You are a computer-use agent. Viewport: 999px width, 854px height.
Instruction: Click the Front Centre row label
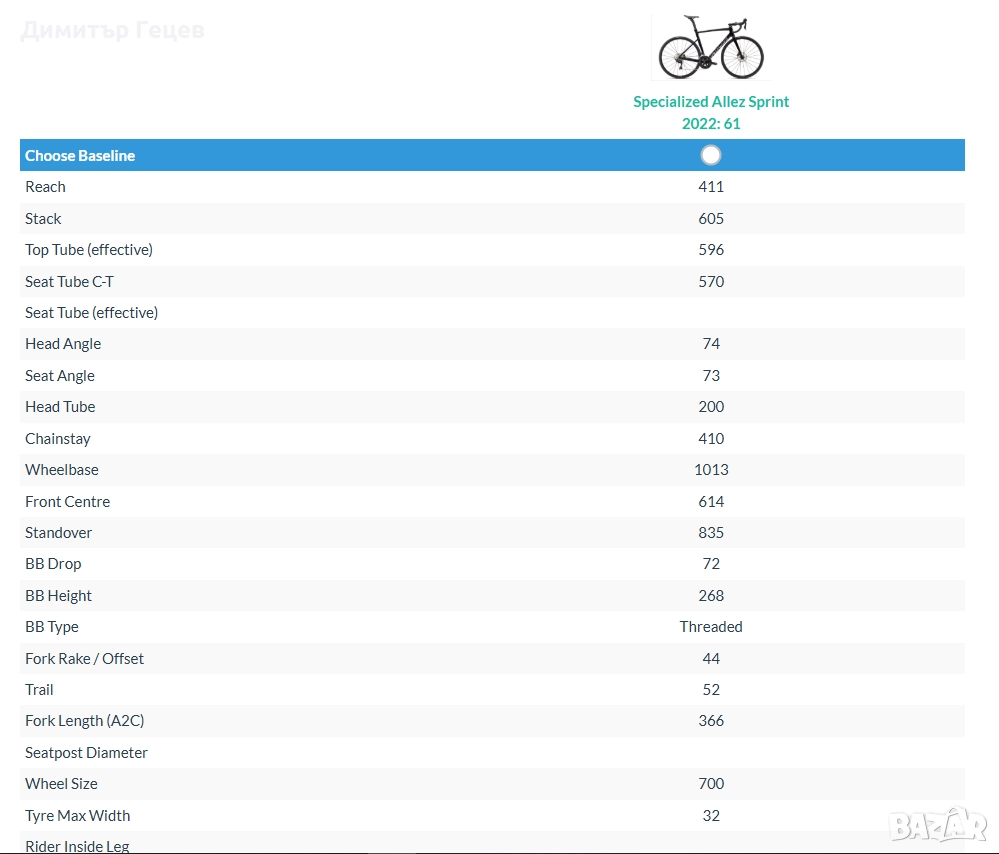67,501
